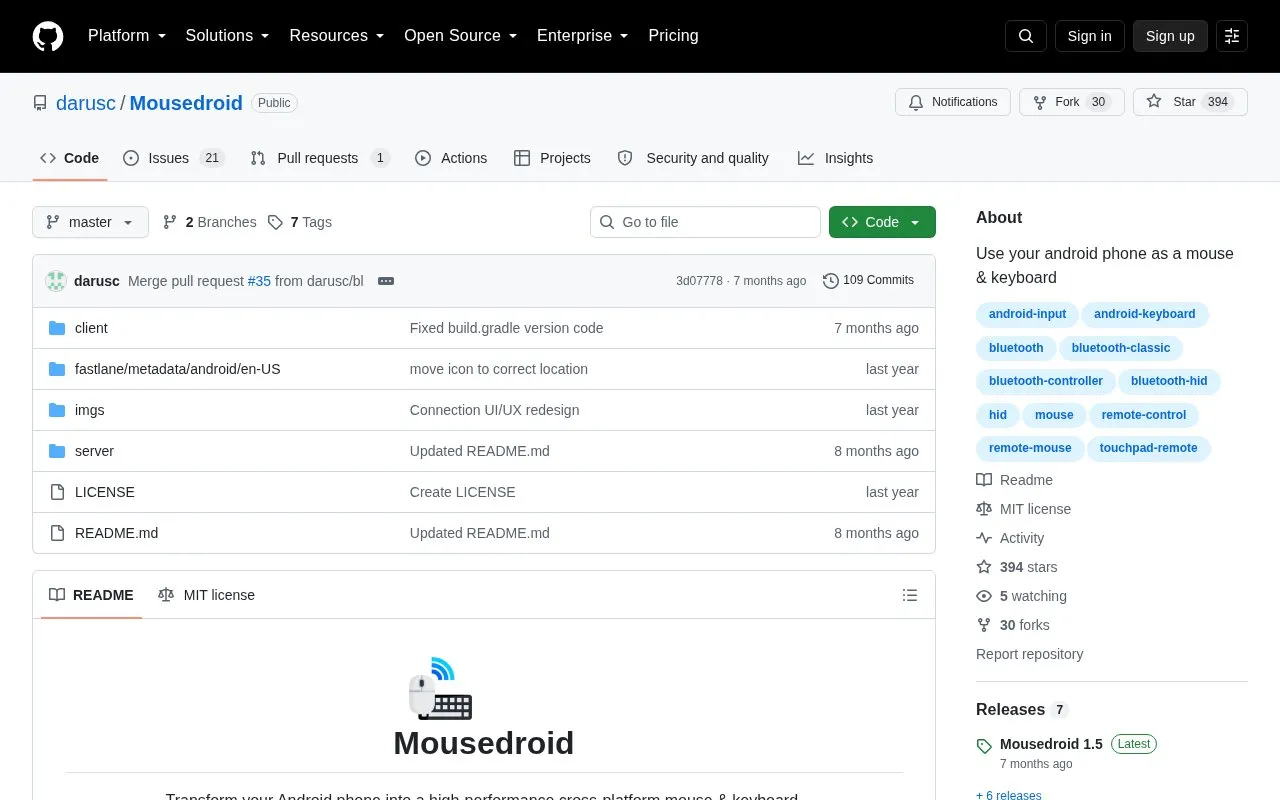Open the Pricing page
Viewport: 1280px width, 800px height.
tap(673, 36)
